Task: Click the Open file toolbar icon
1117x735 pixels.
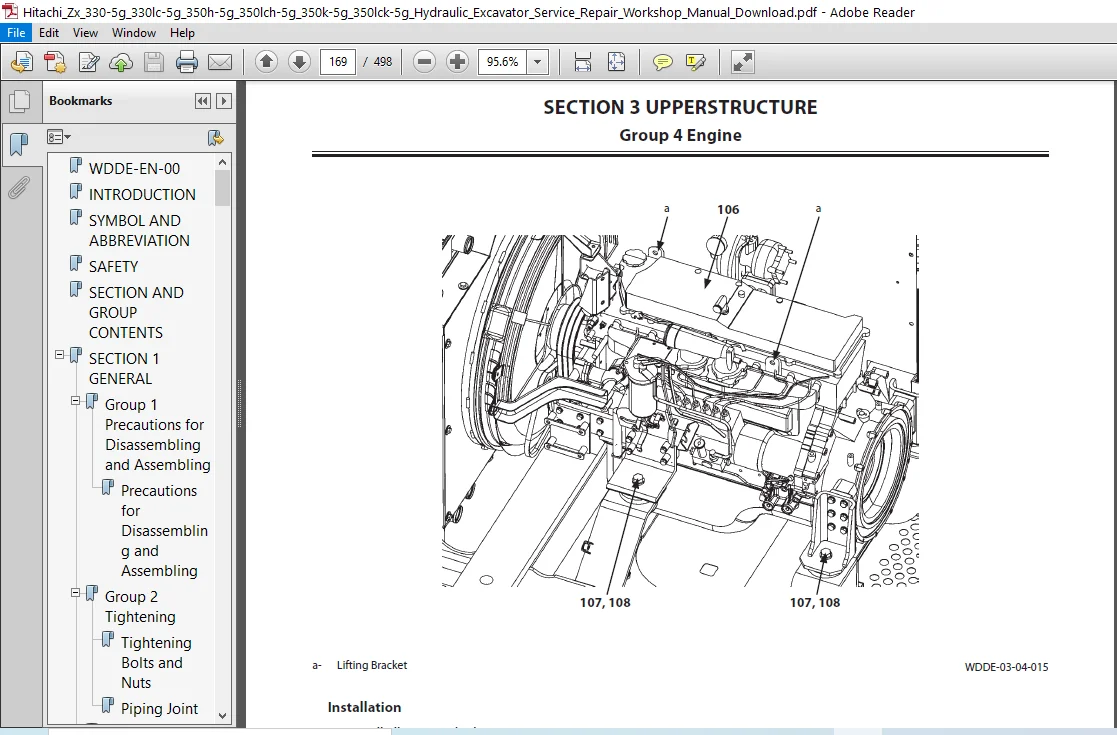Action: pos(22,63)
